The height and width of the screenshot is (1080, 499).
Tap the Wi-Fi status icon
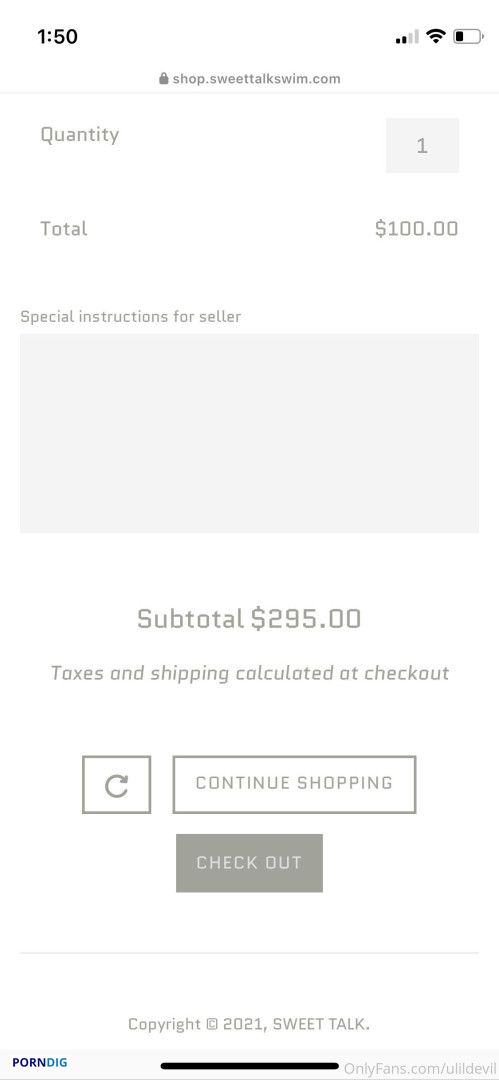click(436, 36)
